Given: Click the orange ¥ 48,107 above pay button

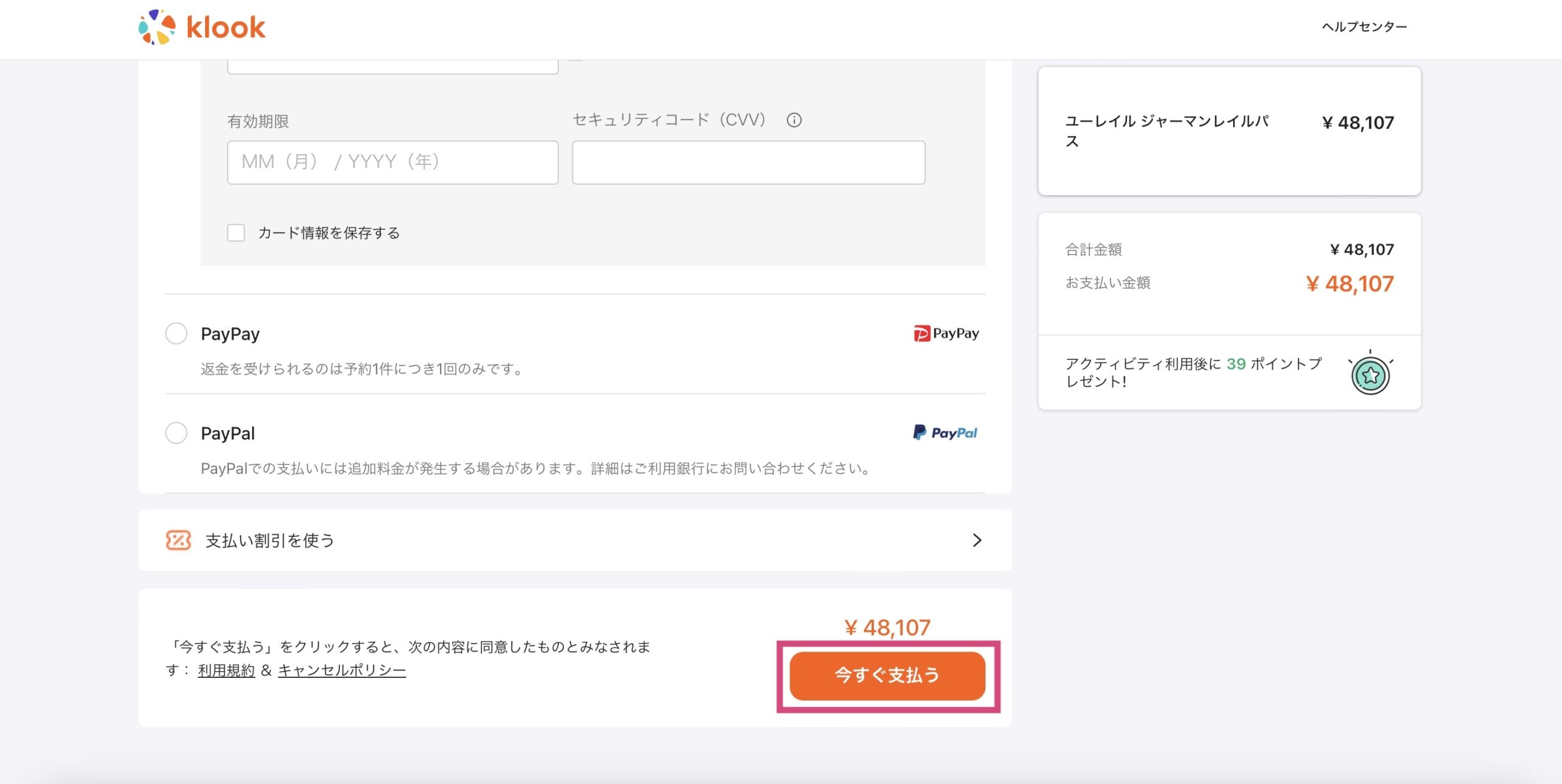Looking at the screenshot, I should (887, 627).
